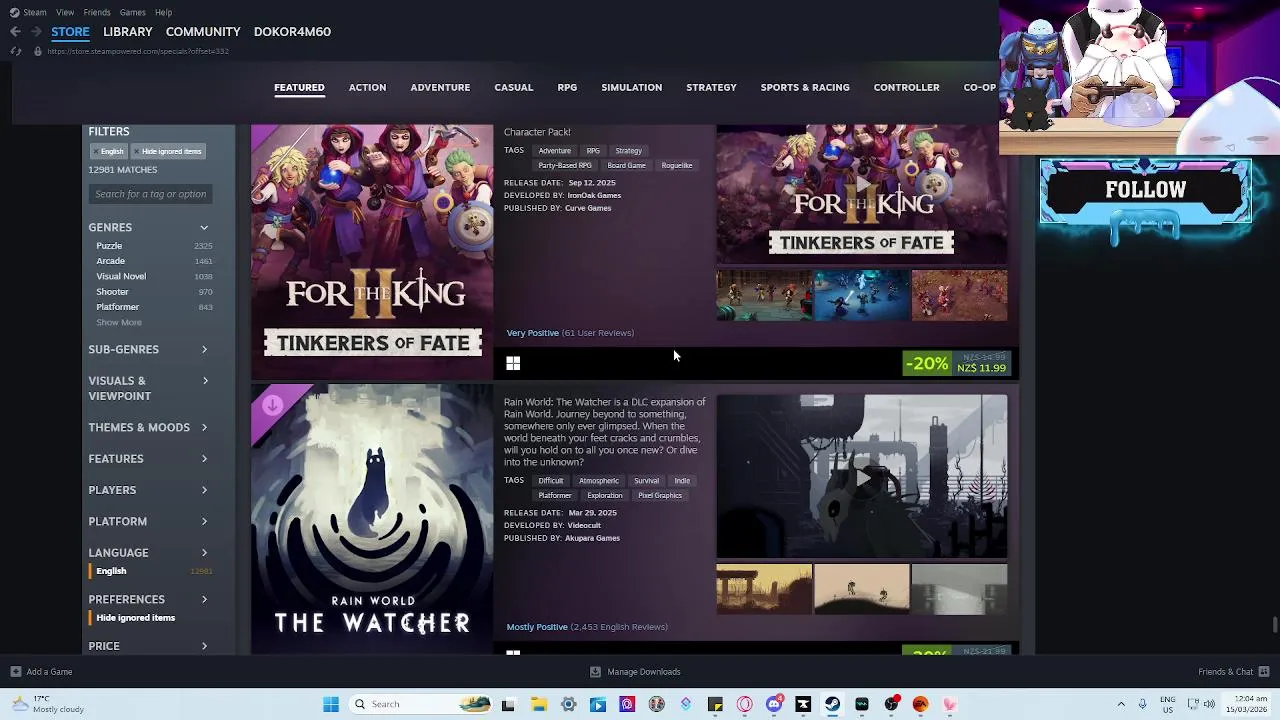
Task: Go back with the left arrow navigation icon
Action: pos(15,31)
